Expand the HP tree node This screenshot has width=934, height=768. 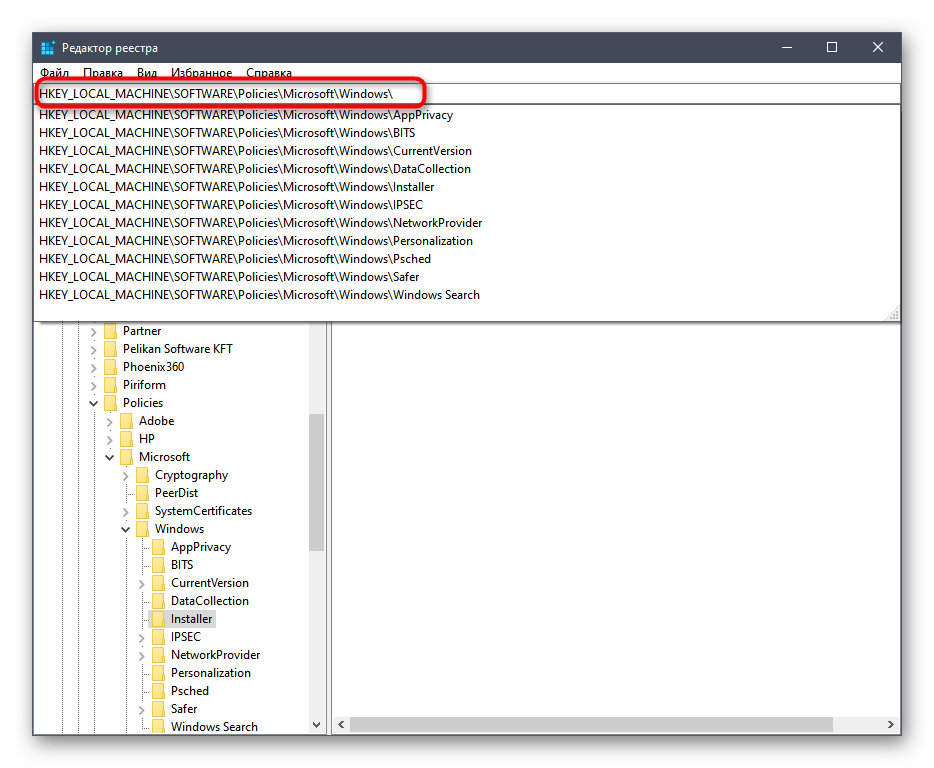pos(110,439)
